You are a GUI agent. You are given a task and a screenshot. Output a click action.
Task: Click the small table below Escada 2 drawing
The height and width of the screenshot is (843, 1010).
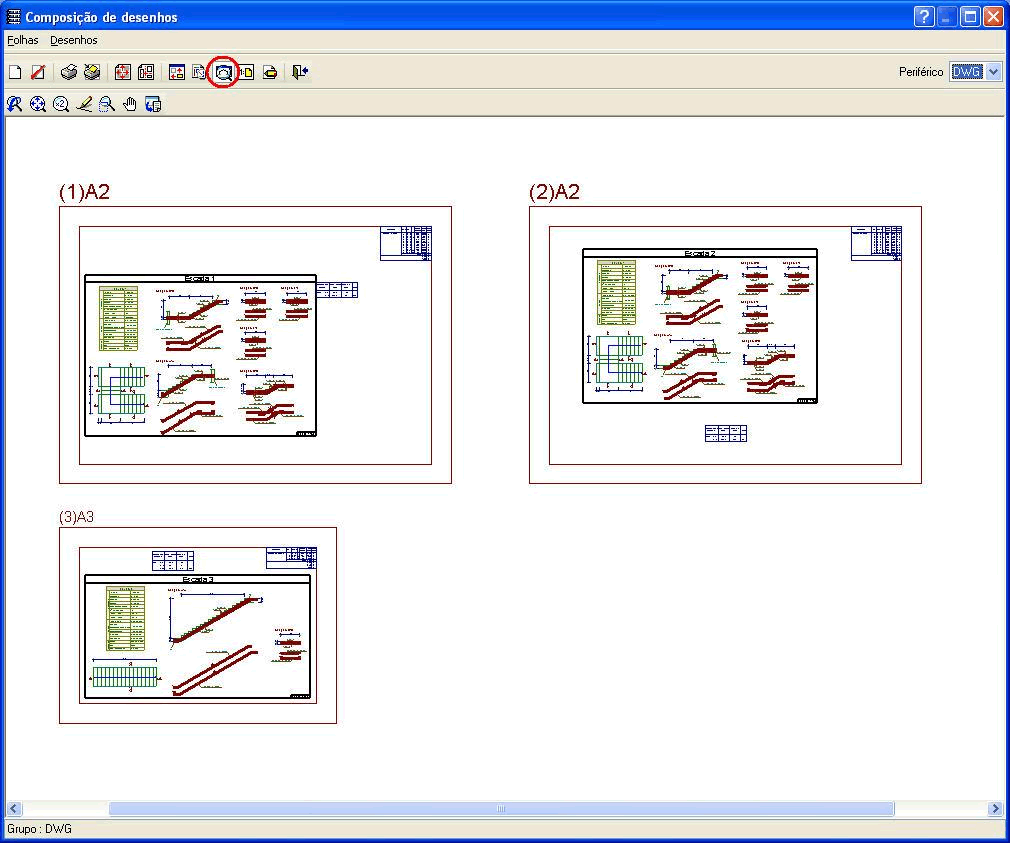click(x=726, y=433)
